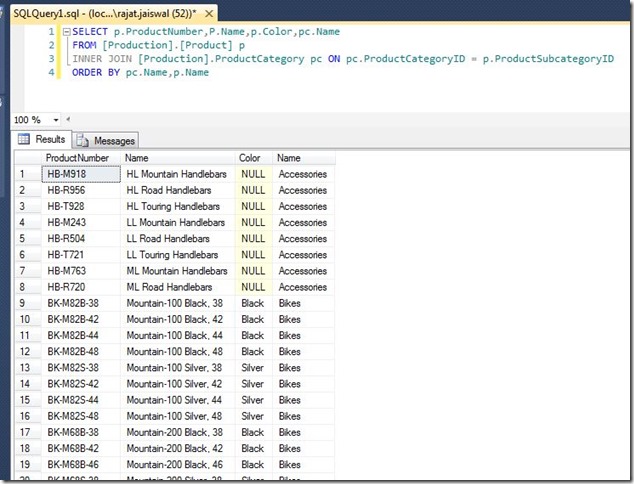The width and height of the screenshot is (634, 484).
Task: Select cell HB-M243
Action: (x=81, y=223)
